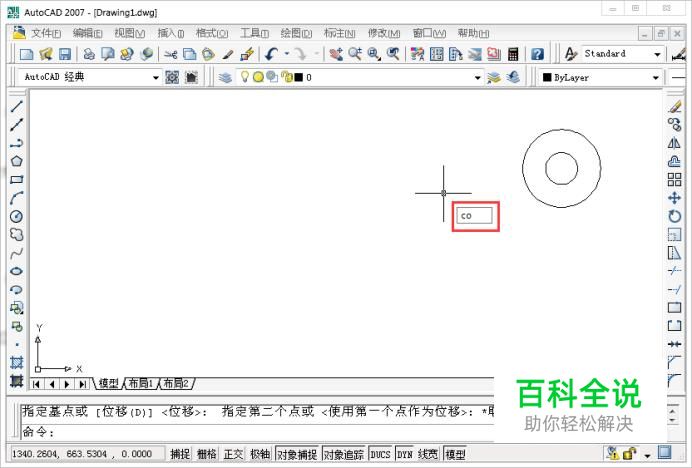Expand the undo history arrow

(x=287, y=54)
